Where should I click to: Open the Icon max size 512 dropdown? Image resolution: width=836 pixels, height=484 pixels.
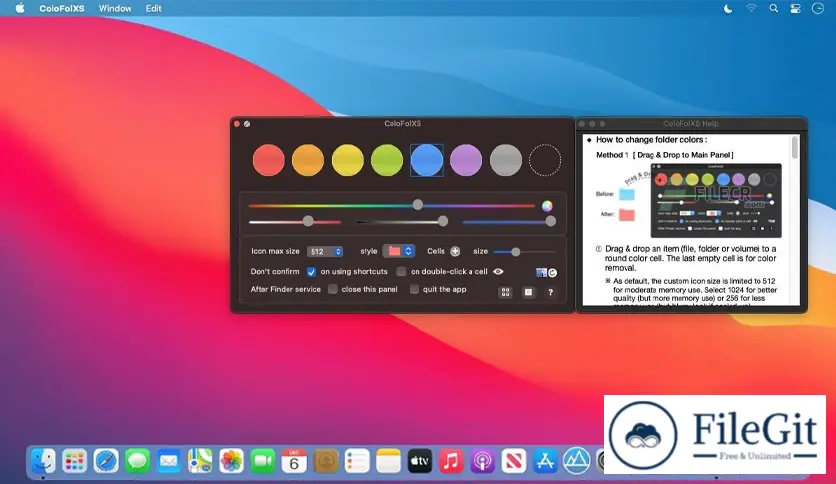[325, 252]
